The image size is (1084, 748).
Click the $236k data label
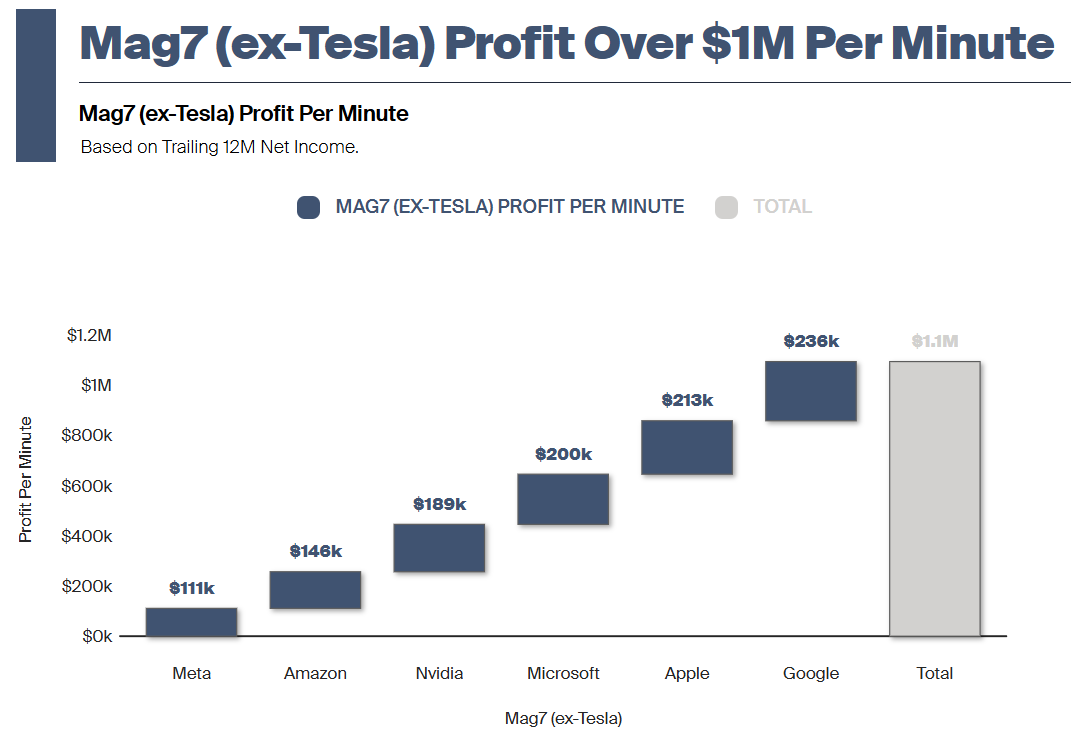pyautogui.click(x=811, y=341)
